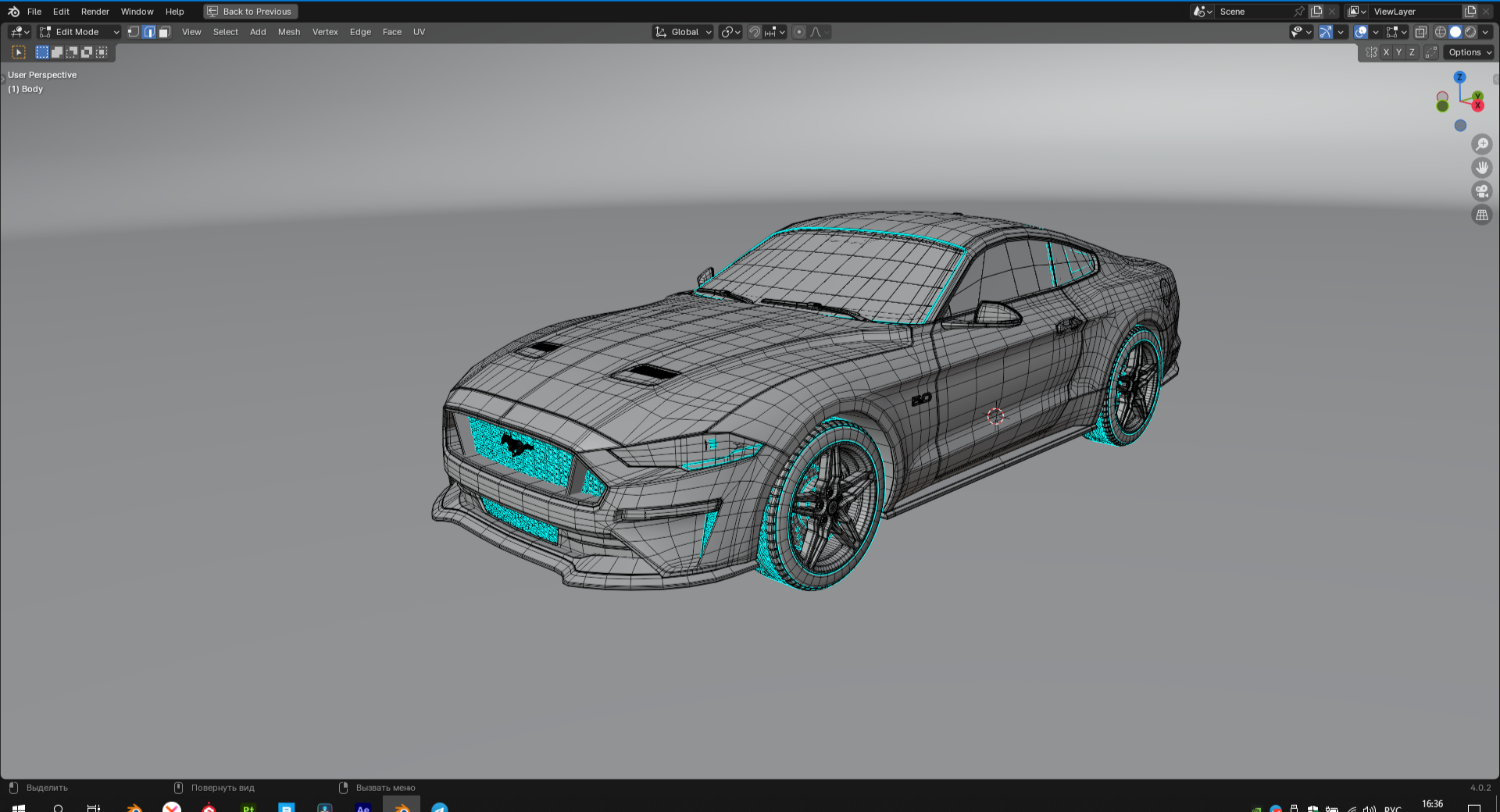Select solid viewport shading mode

click(x=1455, y=32)
